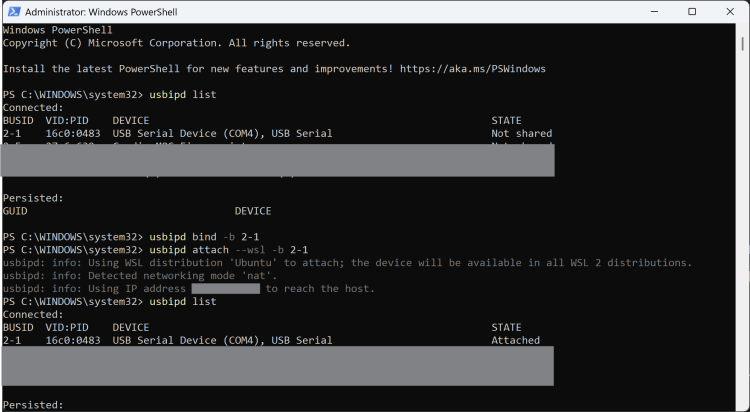Click the GUID column header under Persisted

pos(15,211)
